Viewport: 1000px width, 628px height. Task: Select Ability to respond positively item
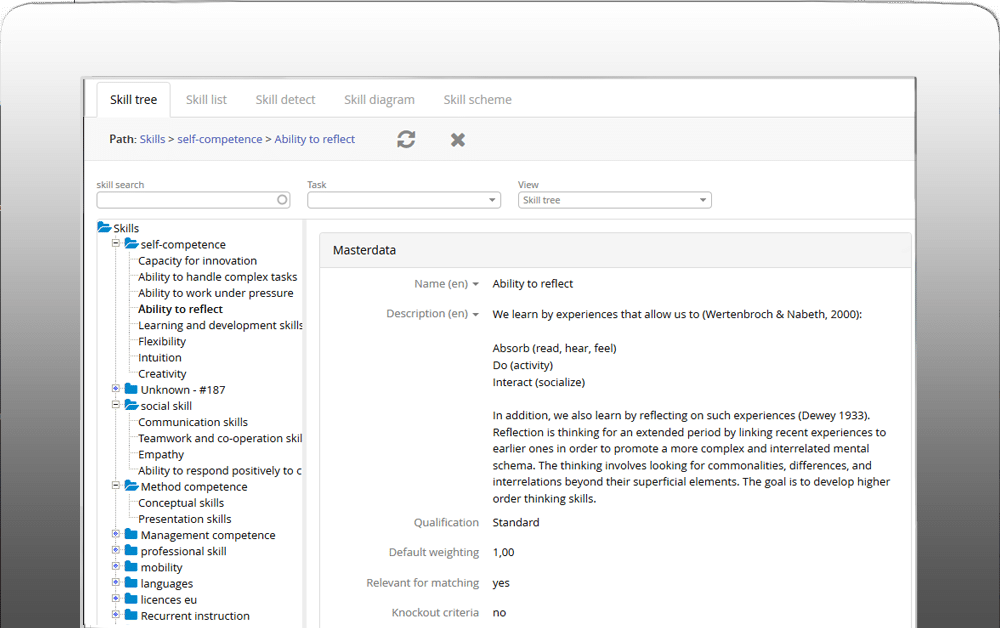pyautogui.click(x=220, y=471)
